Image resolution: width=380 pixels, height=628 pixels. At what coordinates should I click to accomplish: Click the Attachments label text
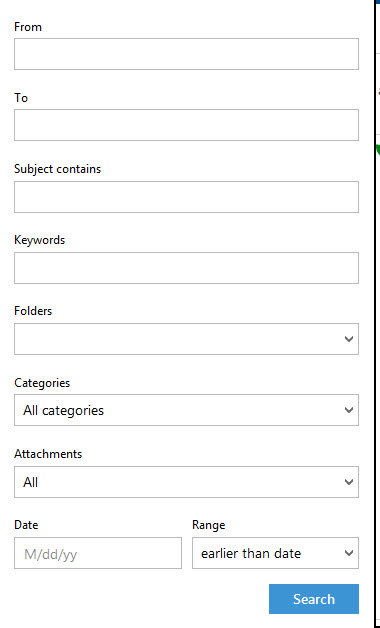48,454
